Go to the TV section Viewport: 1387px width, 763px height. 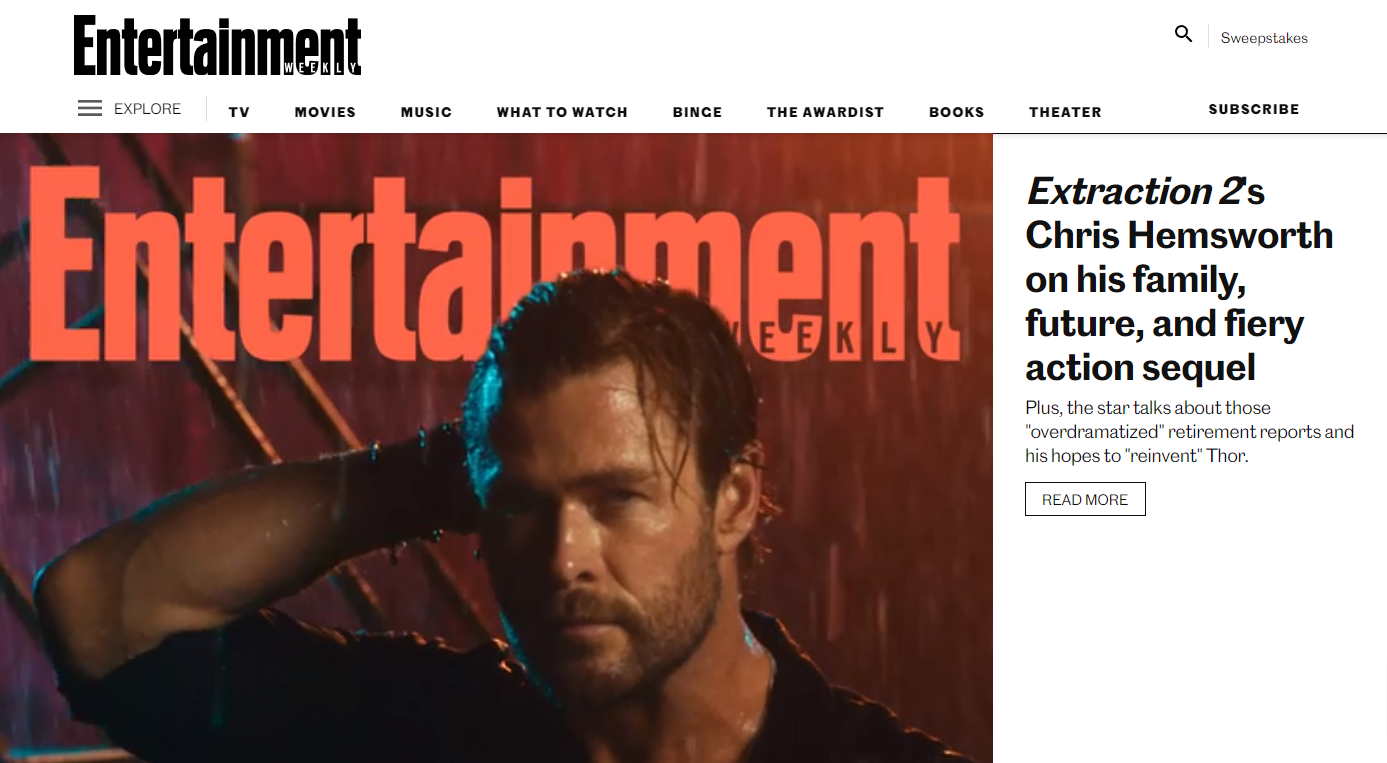pos(239,112)
